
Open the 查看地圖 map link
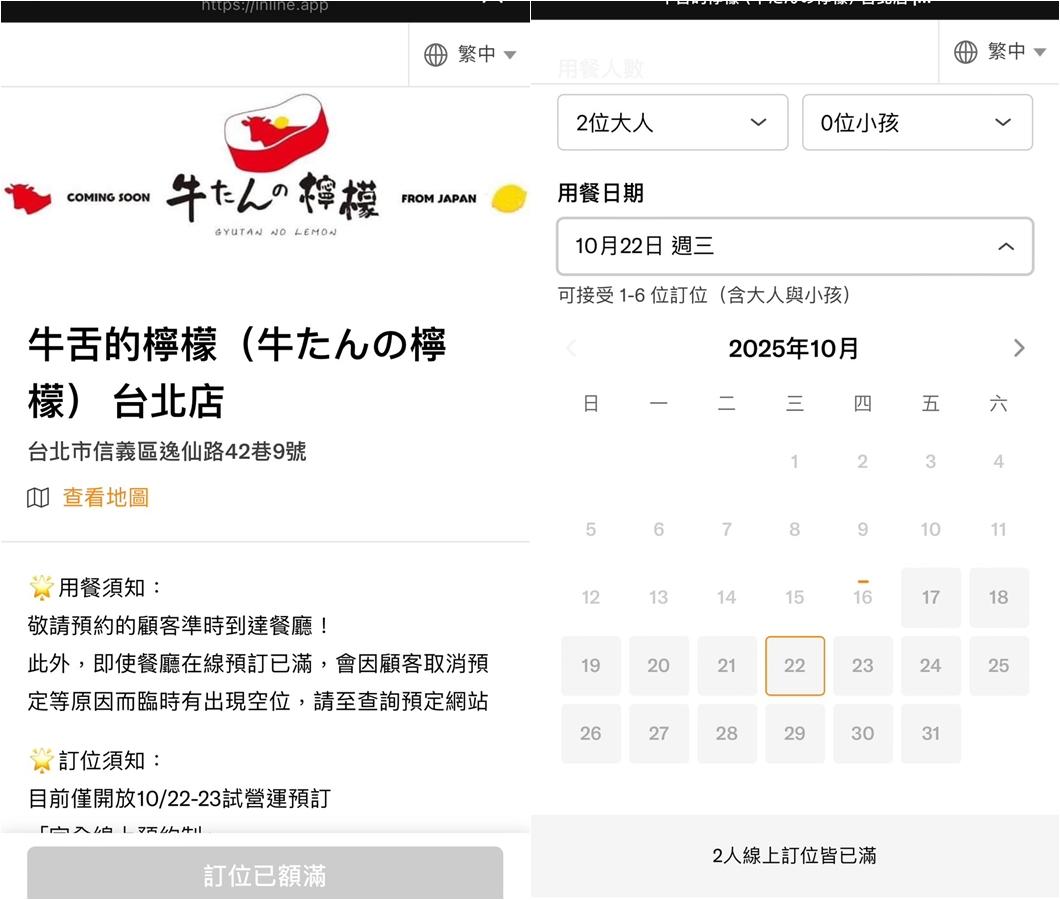tap(105, 498)
